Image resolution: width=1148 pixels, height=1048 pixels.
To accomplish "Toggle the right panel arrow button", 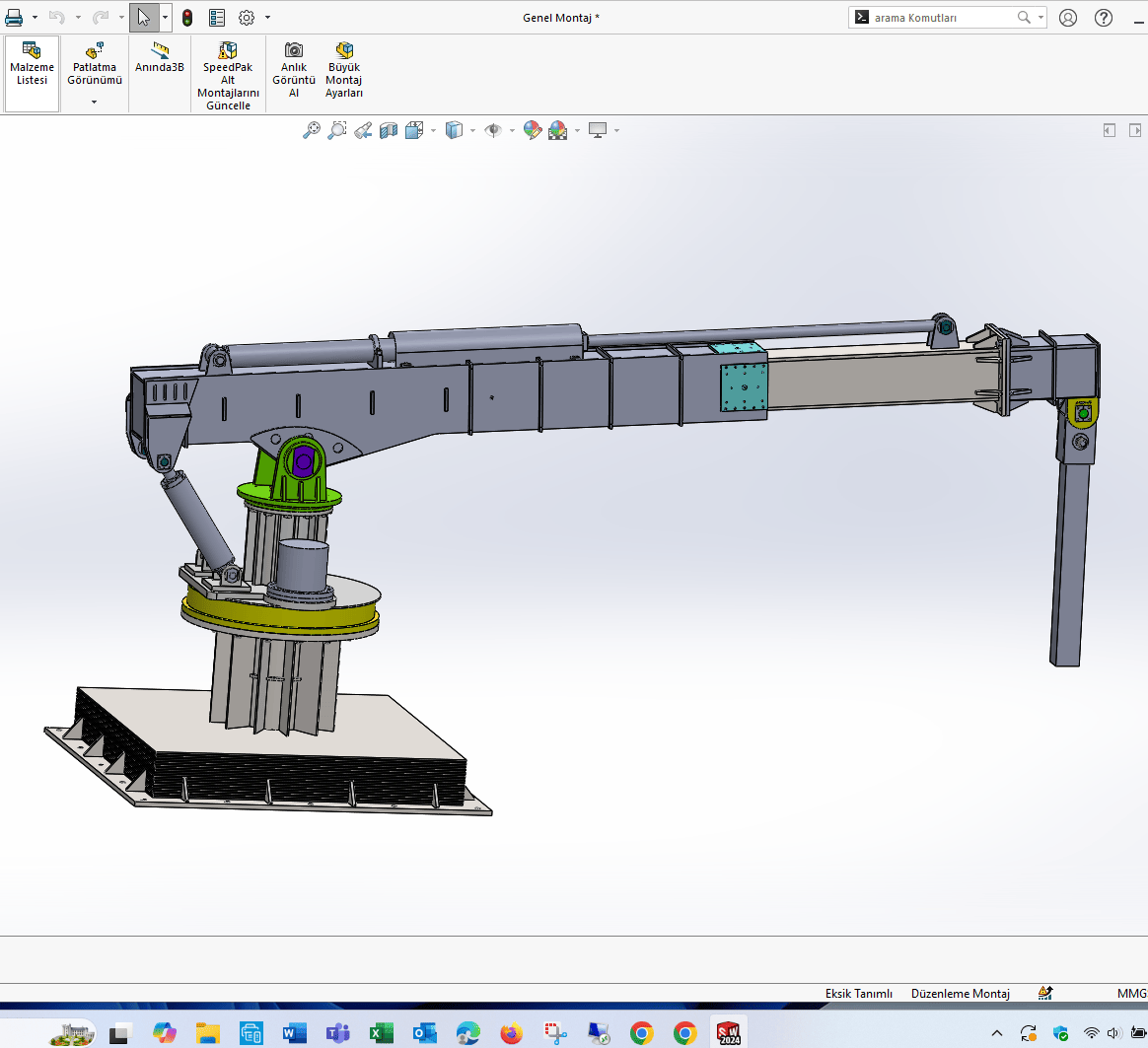I will coord(1135,130).
